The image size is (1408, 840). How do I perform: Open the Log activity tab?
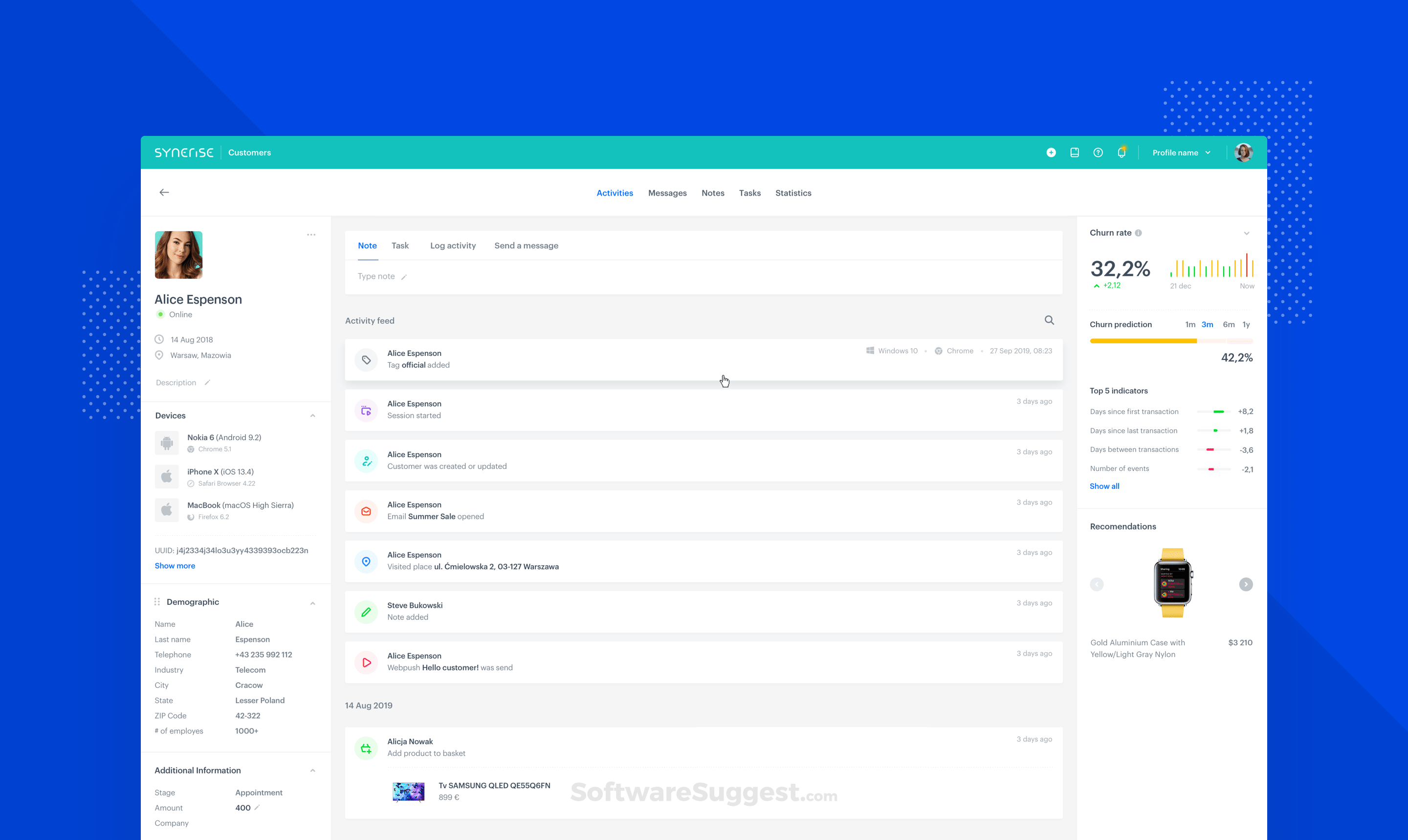click(x=453, y=245)
